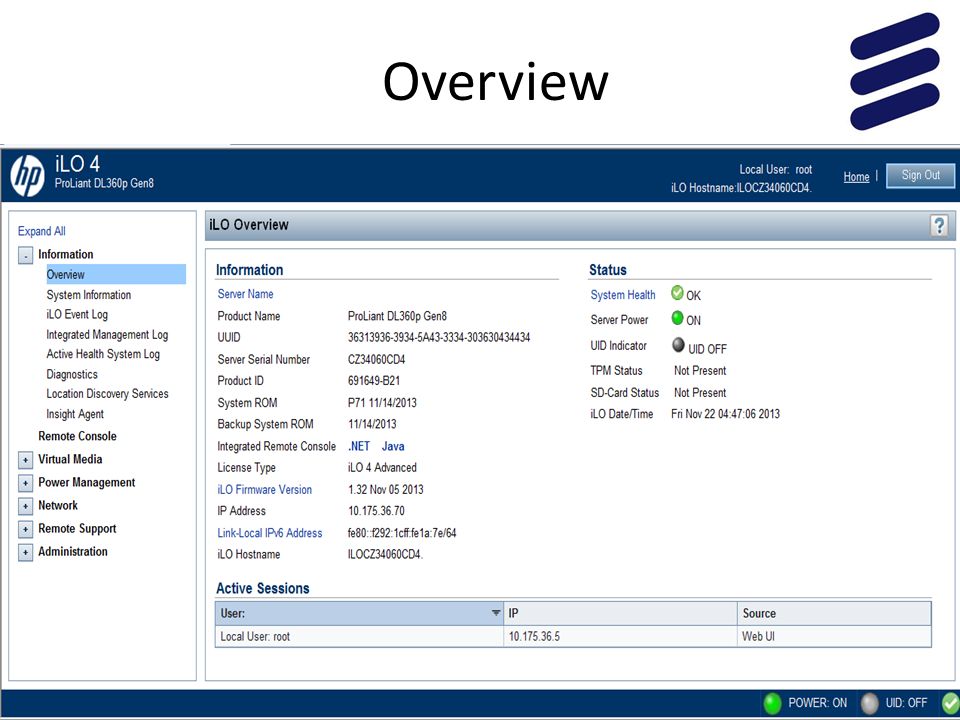This screenshot has height=720, width=960.
Task: Open the iLO Firmware Version link
Action: (264, 489)
